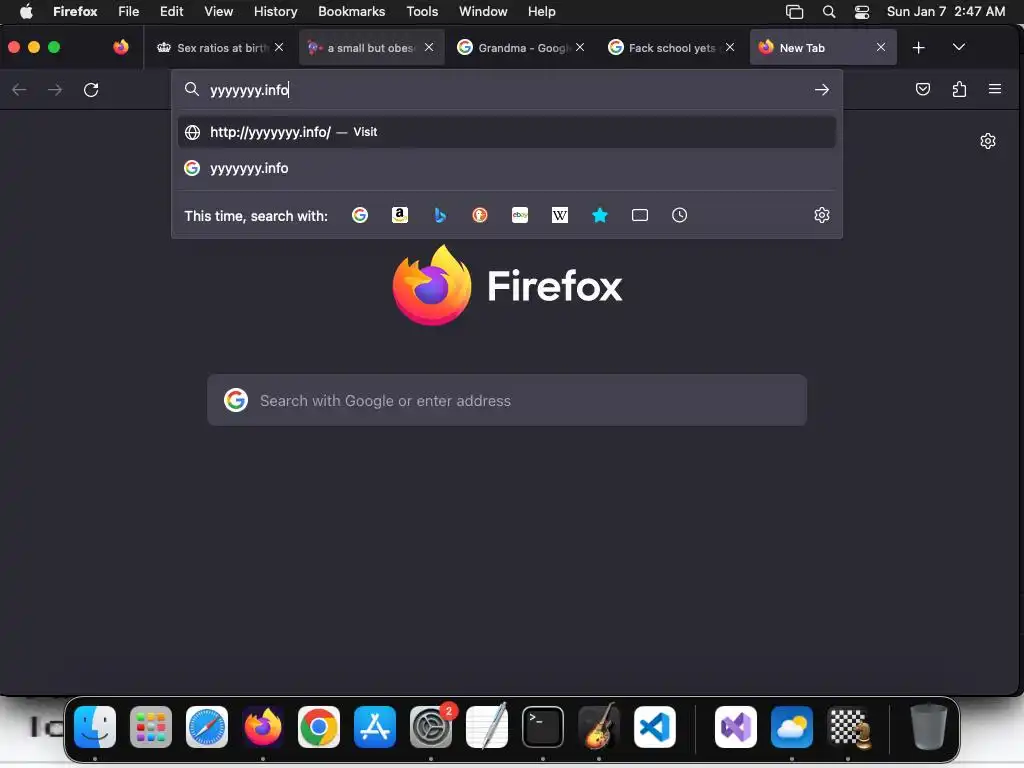Viewport: 1024px width, 768px height.
Task: Open the Help menu
Action: click(541, 11)
